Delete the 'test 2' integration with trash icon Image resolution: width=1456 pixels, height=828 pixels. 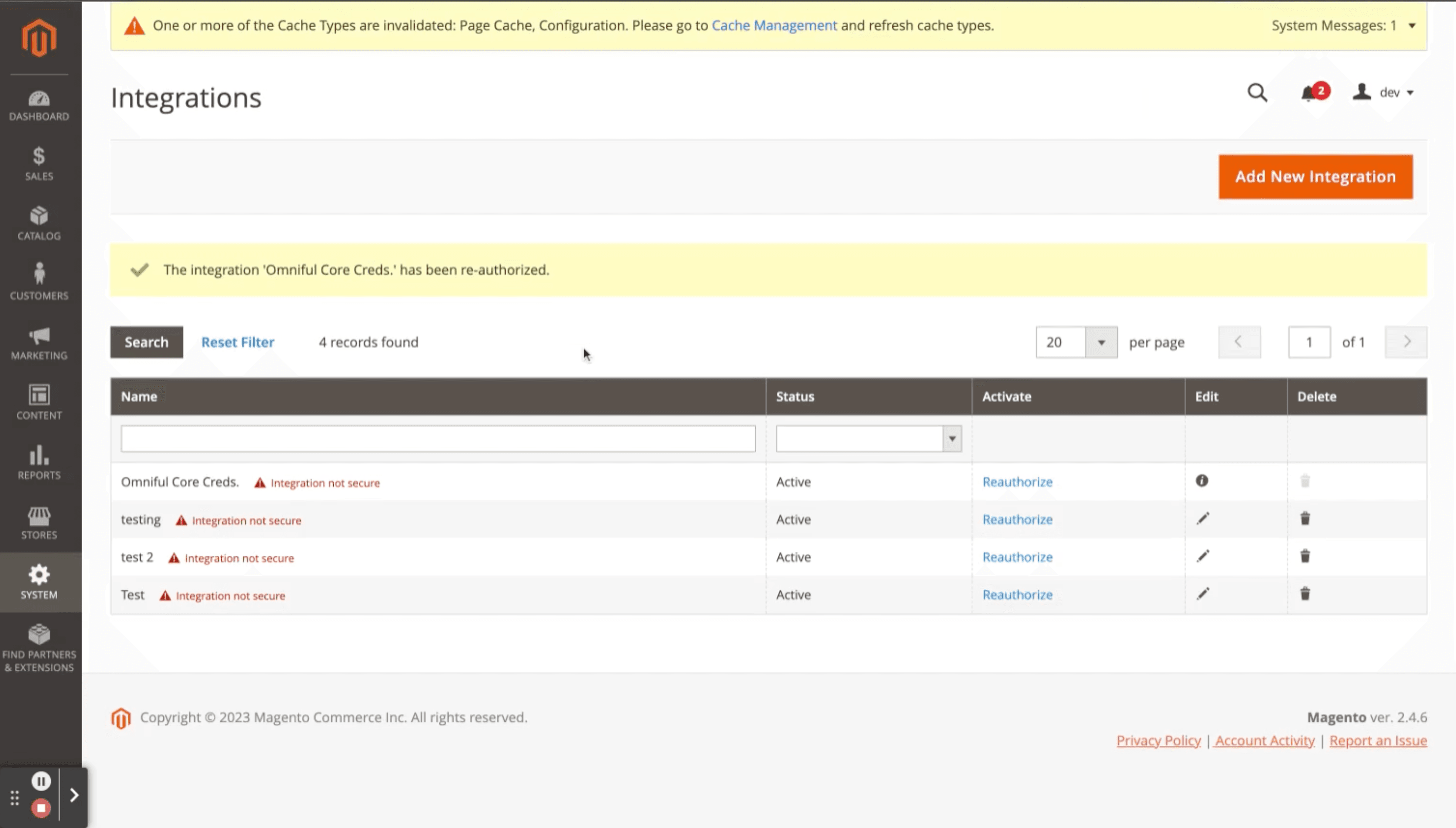pos(1305,556)
